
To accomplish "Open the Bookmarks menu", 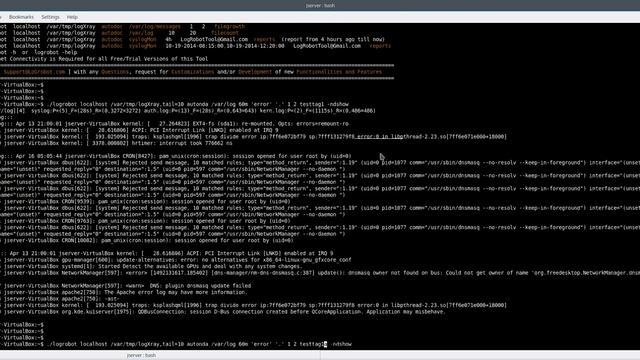I will coord(21,17).
